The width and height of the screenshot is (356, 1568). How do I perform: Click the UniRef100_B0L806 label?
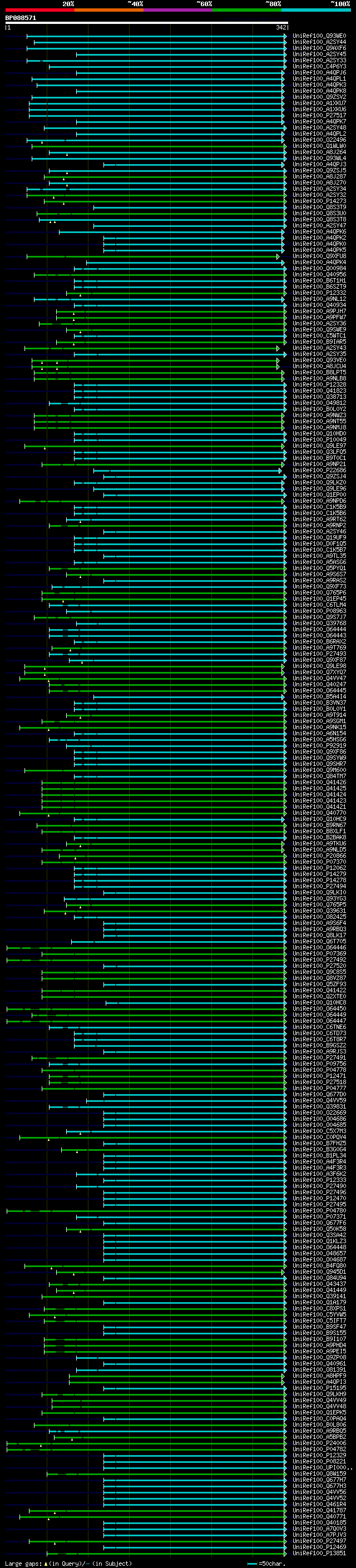[319, 1425]
